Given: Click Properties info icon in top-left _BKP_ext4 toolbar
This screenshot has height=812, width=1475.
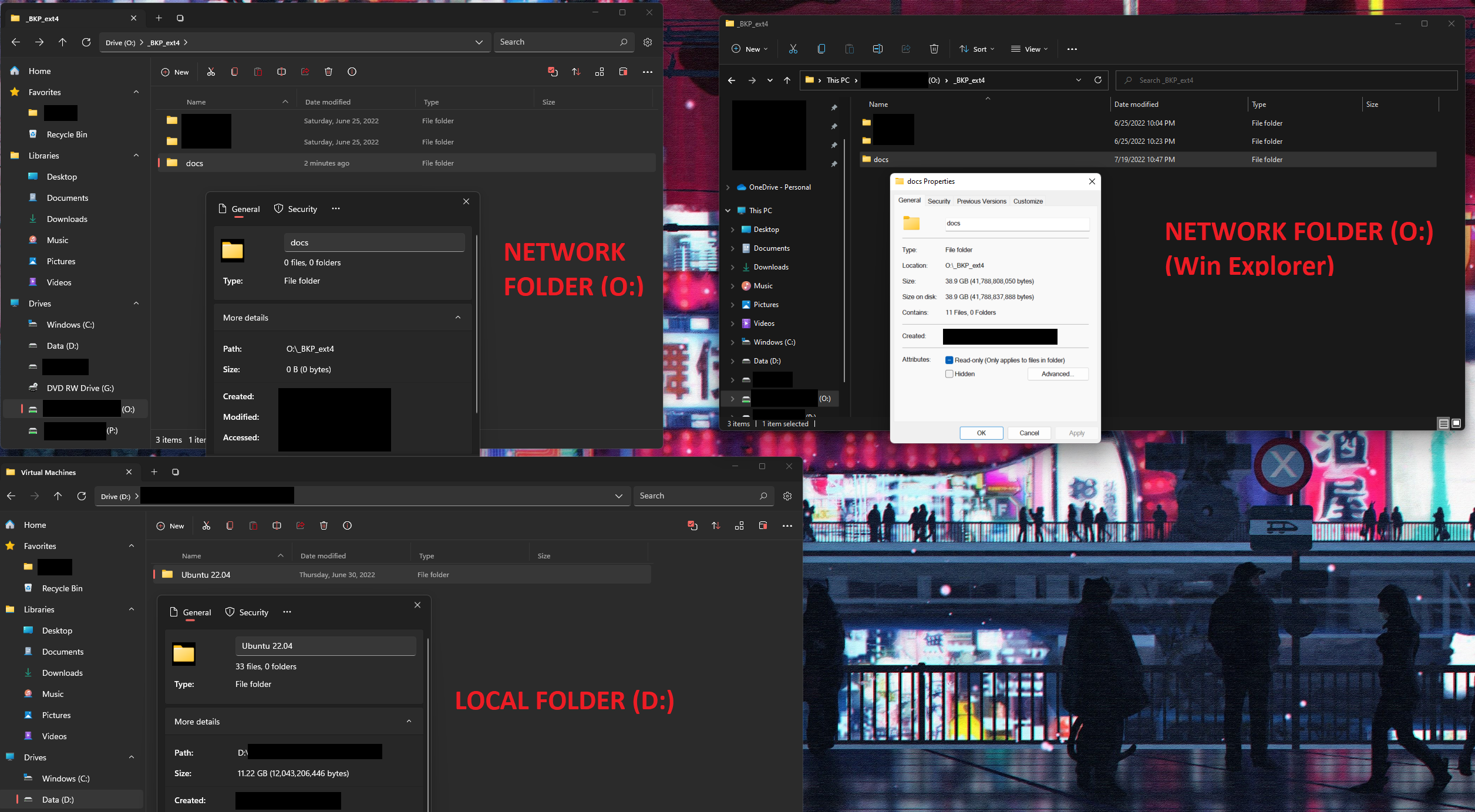Looking at the screenshot, I should (352, 72).
